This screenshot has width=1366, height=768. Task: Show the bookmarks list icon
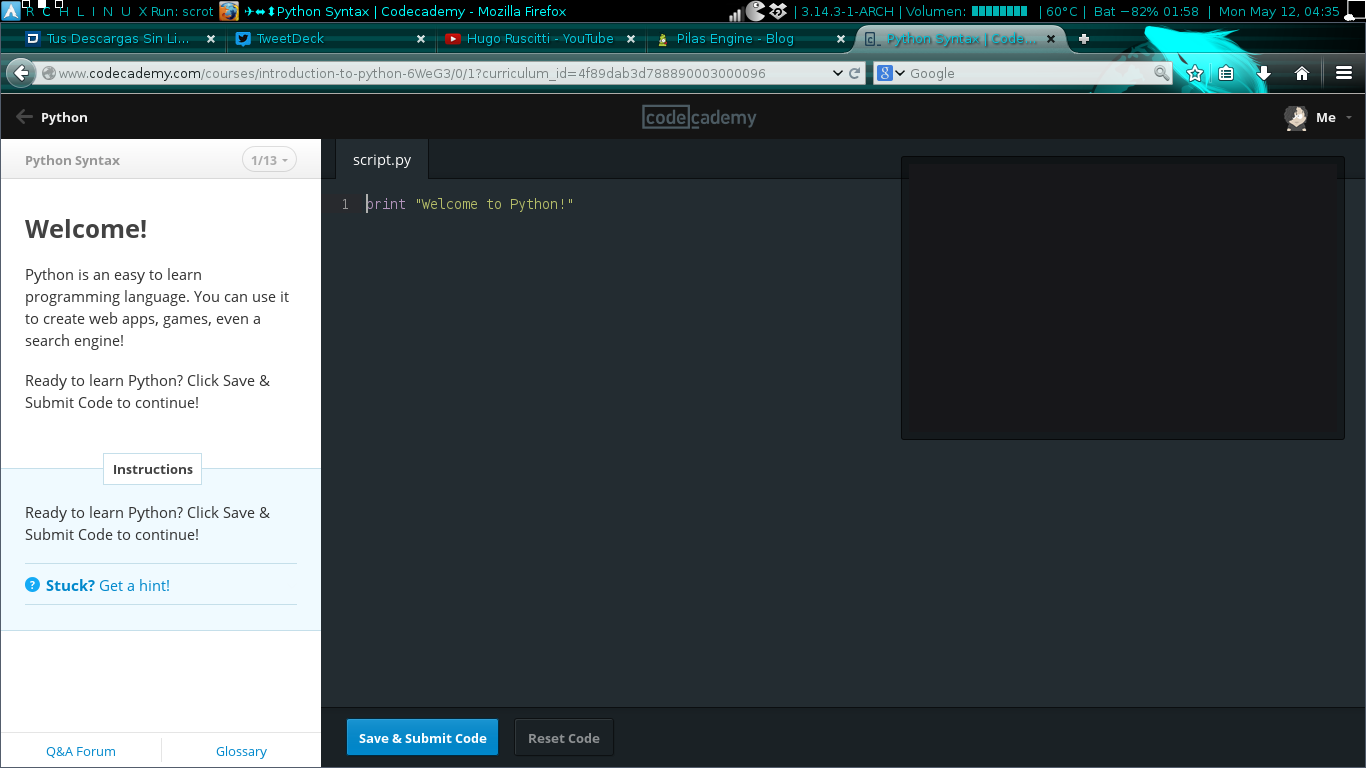tap(1226, 73)
